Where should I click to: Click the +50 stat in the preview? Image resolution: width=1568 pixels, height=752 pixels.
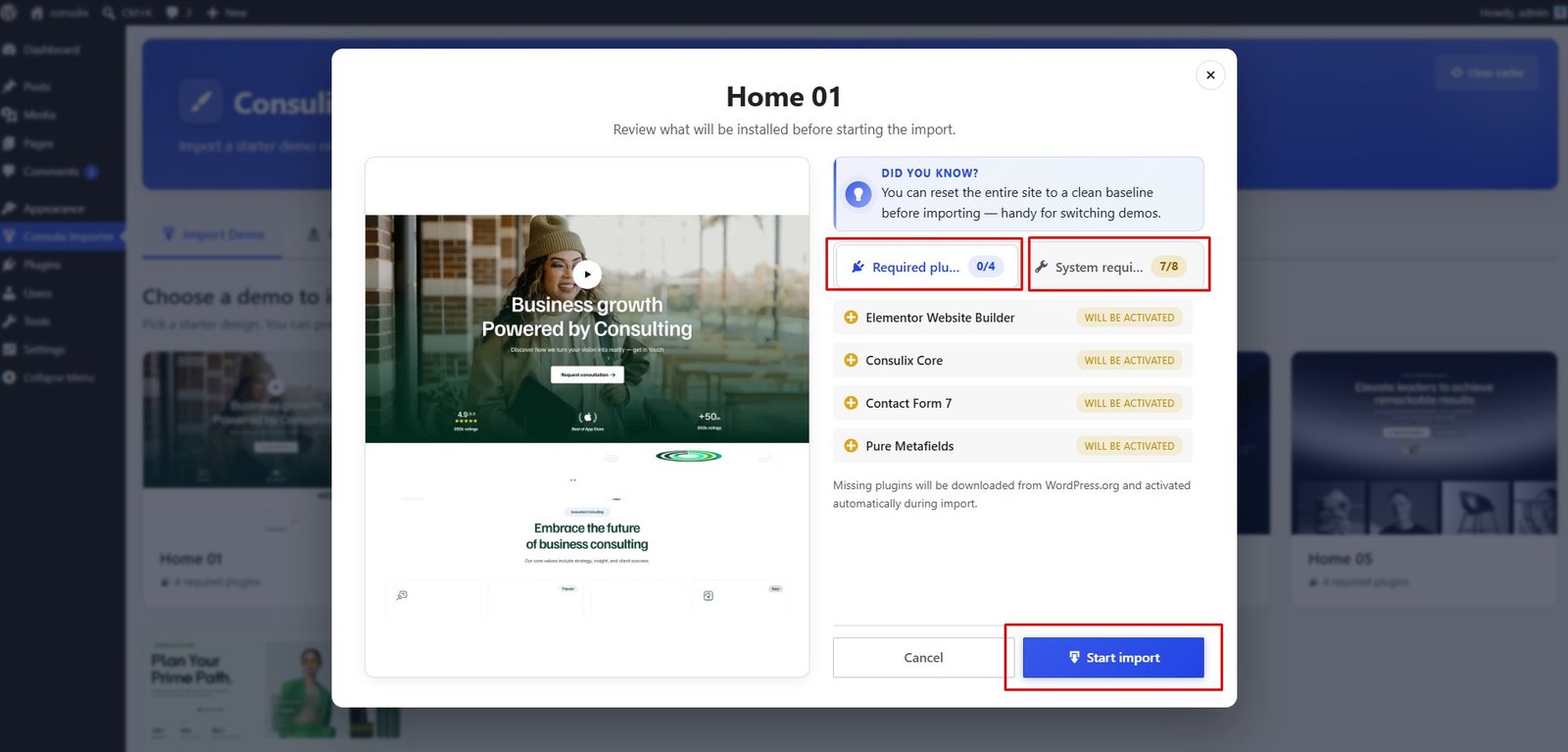709,420
